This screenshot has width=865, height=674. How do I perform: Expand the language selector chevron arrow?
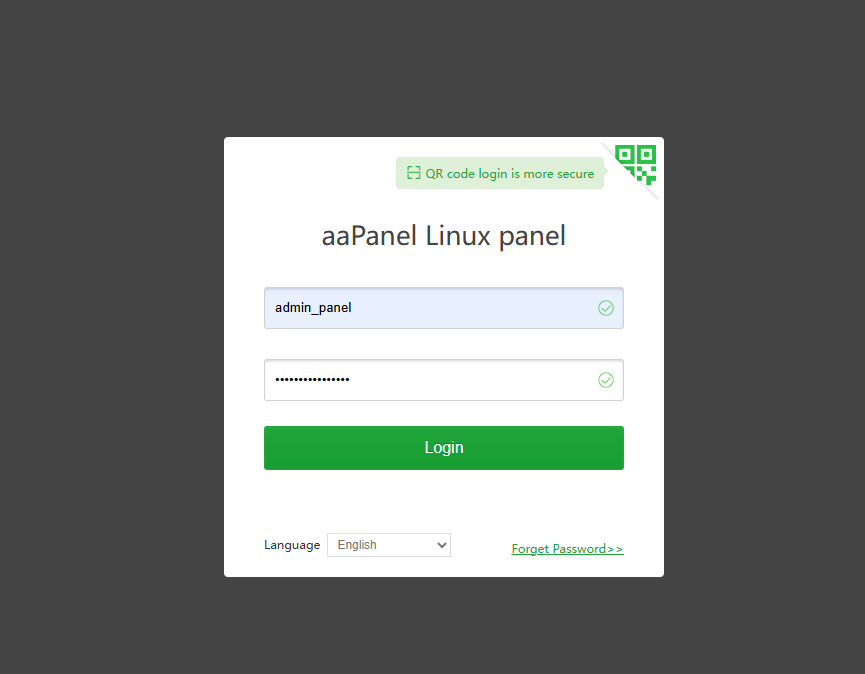(441, 545)
